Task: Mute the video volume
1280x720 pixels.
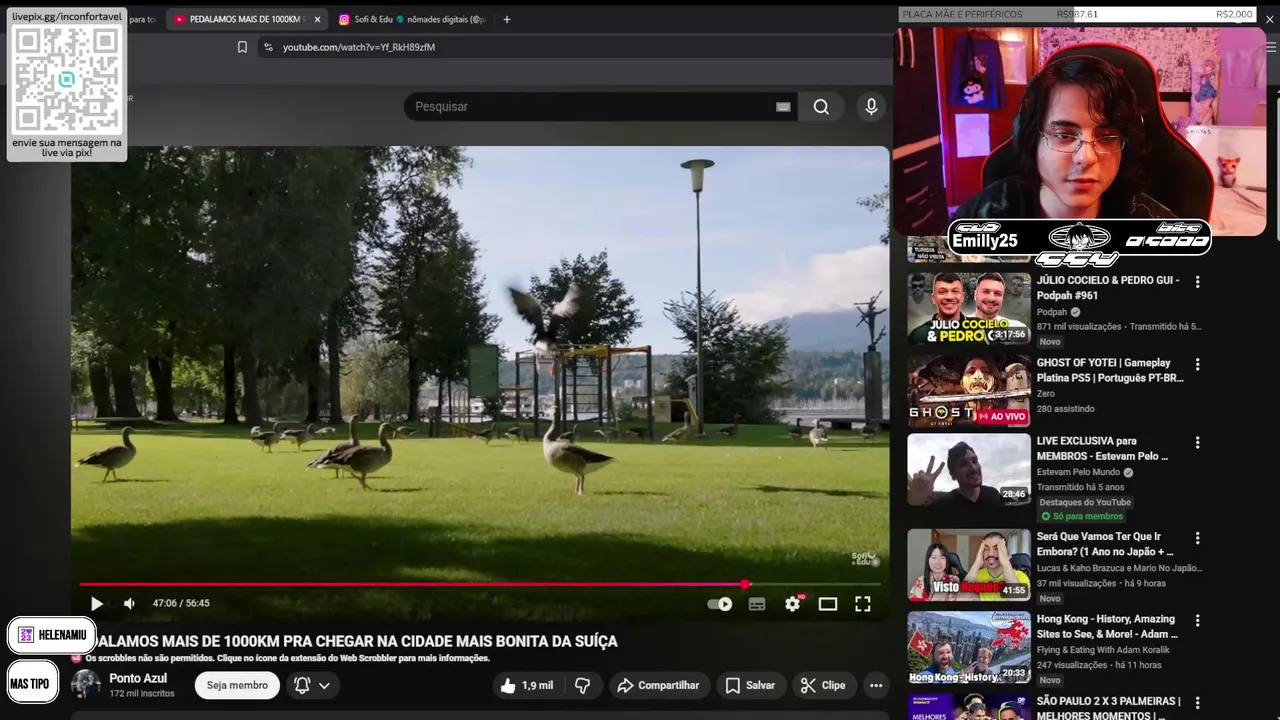Action: (129, 604)
